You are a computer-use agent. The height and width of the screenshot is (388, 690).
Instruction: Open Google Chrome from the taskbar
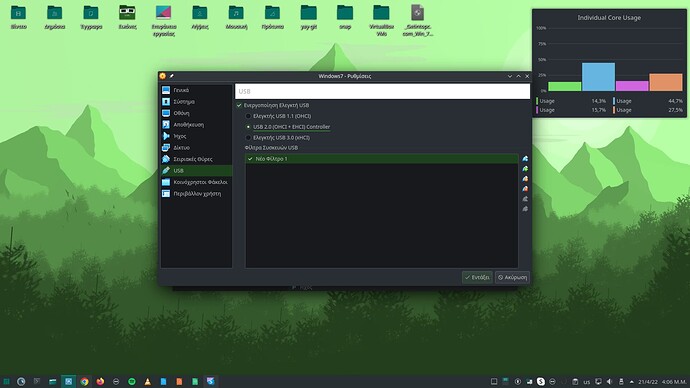pos(84,381)
